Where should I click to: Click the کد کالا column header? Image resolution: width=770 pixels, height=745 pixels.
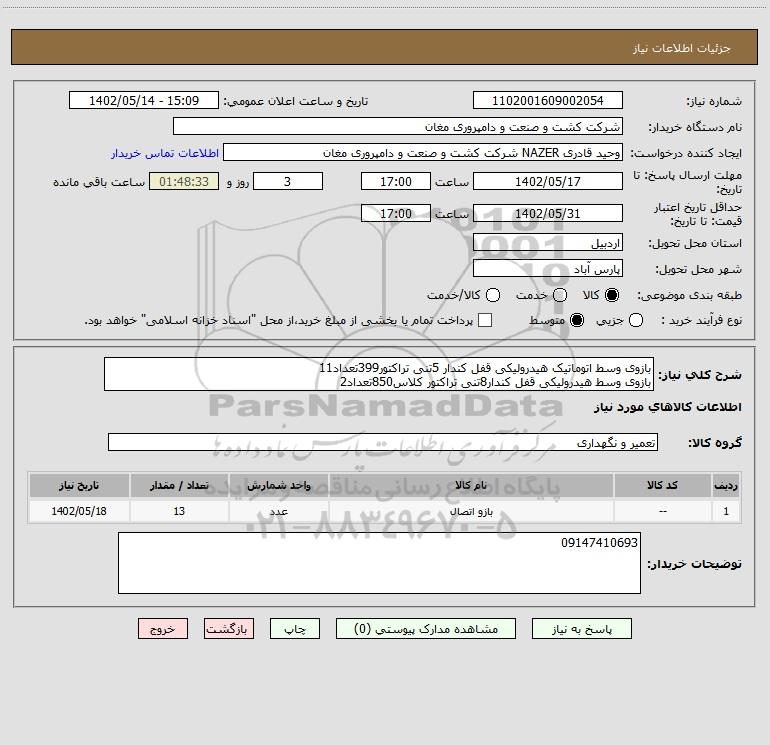(662, 485)
